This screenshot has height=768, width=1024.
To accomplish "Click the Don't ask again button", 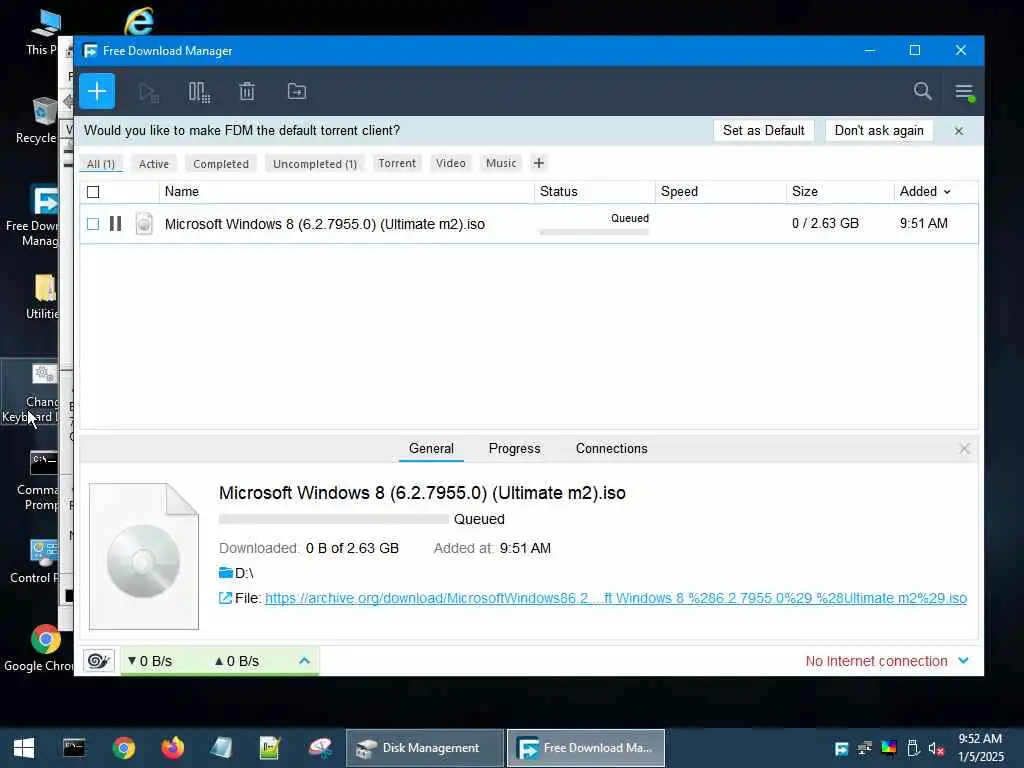I will coord(879,131).
